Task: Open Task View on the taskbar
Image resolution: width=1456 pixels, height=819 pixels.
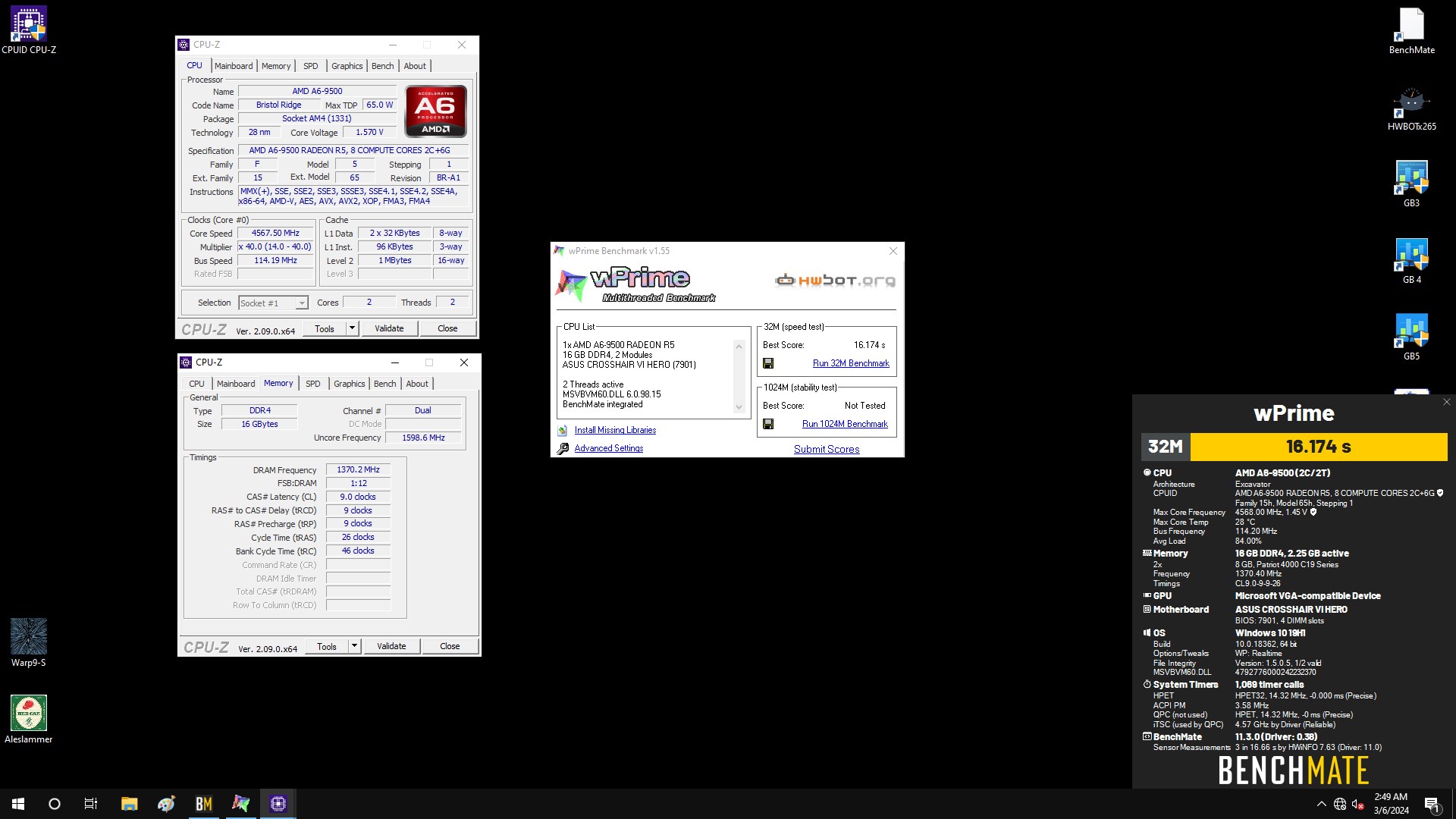Action: (x=91, y=804)
